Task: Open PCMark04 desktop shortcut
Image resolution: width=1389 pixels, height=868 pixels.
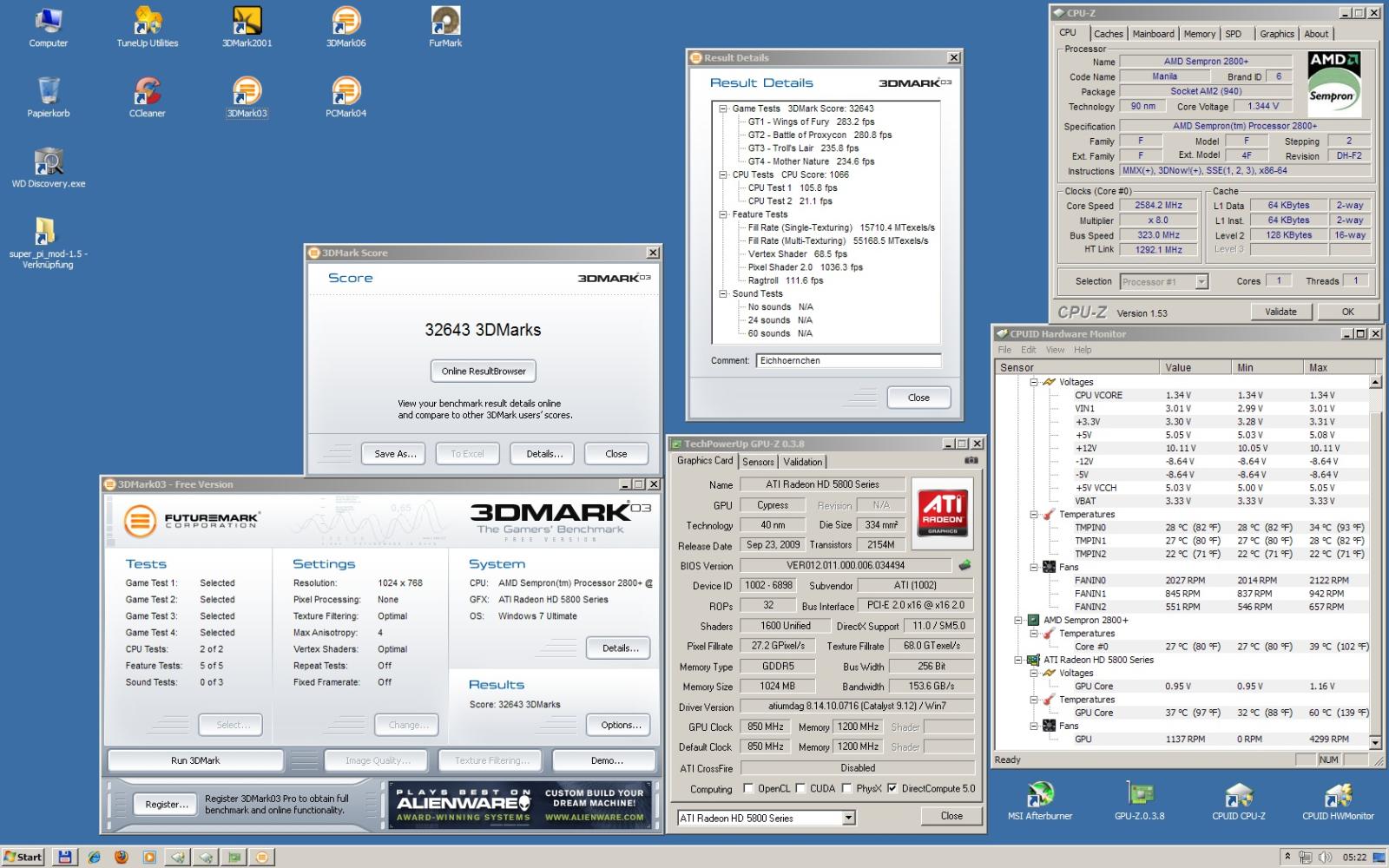Action: point(346,97)
